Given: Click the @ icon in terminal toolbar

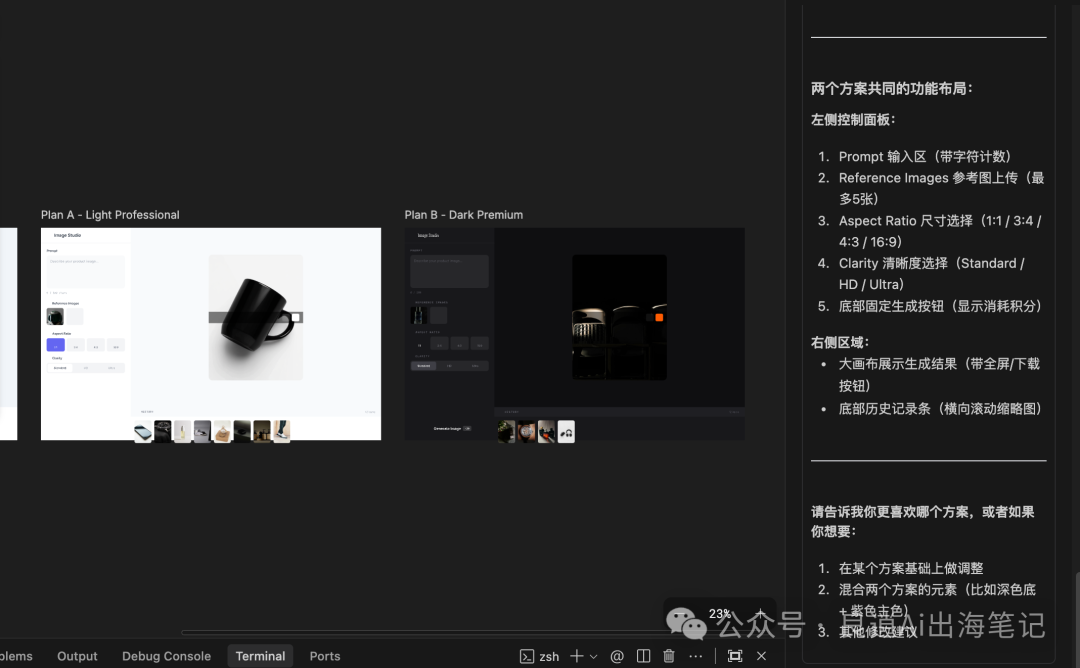Looking at the screenshot, I should (617, 656).
